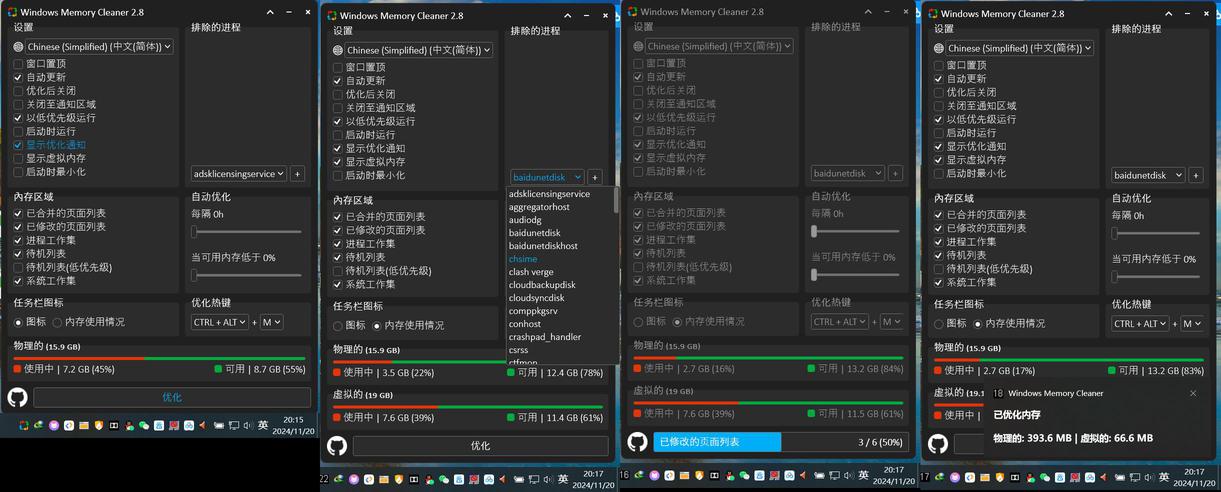
Task: Click IME 英 indicator in the 20:15 taskbar
Action: click(263, 425)
